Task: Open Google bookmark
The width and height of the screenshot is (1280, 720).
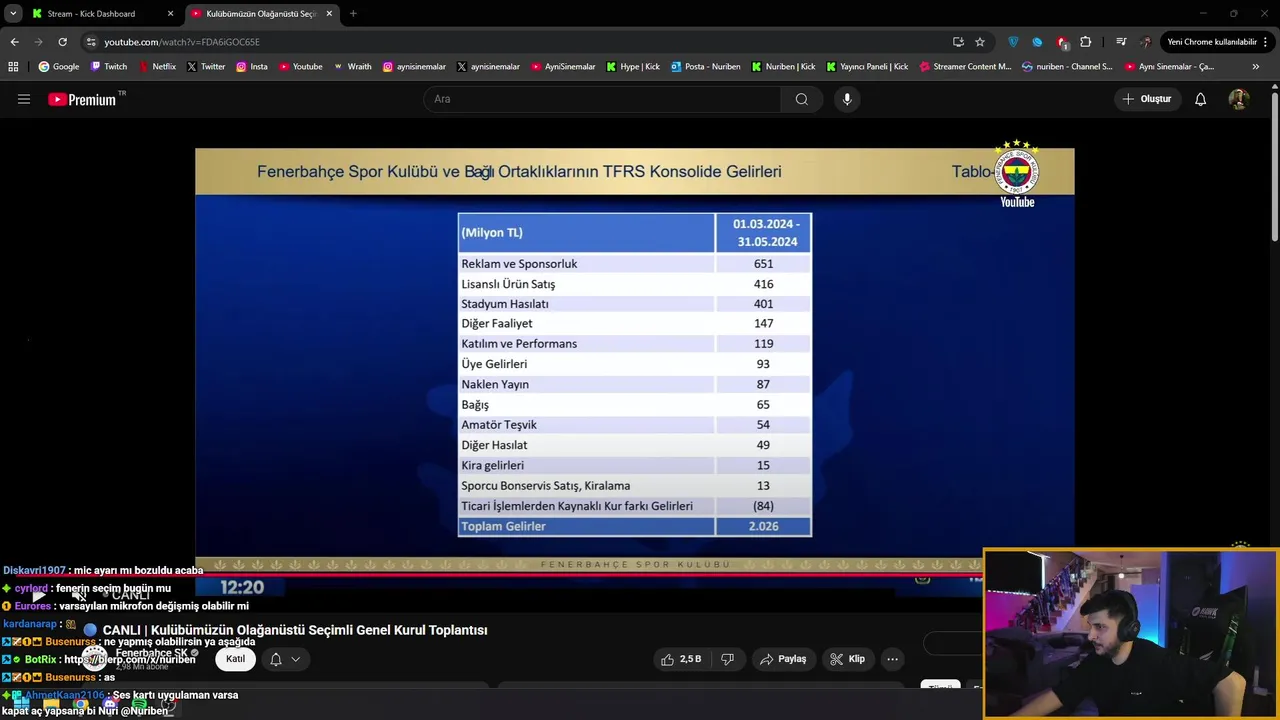Action: pos(59,67)
